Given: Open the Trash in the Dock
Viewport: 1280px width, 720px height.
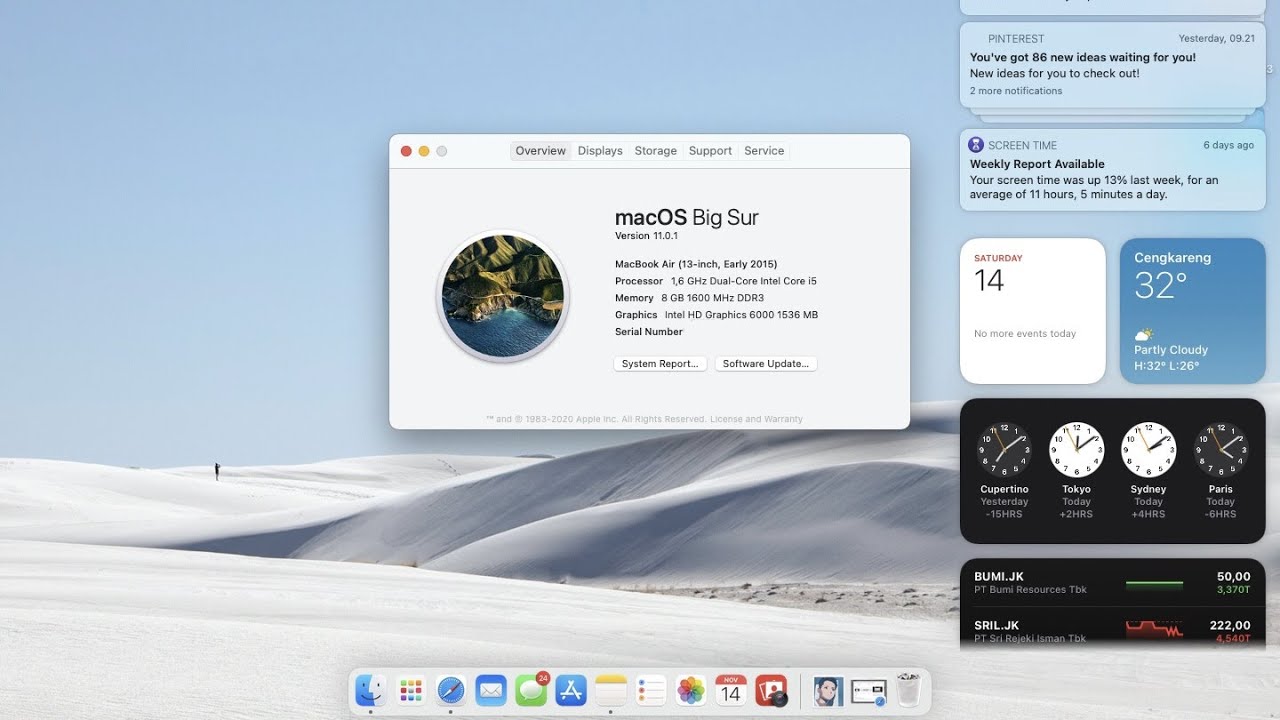Looking at the screenshot, I should 908,690.
